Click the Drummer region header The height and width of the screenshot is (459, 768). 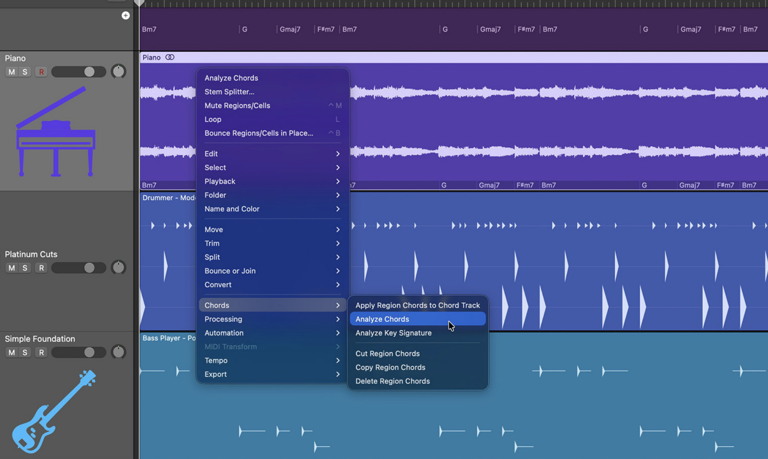pyautogui.click(x=168, y=198)
